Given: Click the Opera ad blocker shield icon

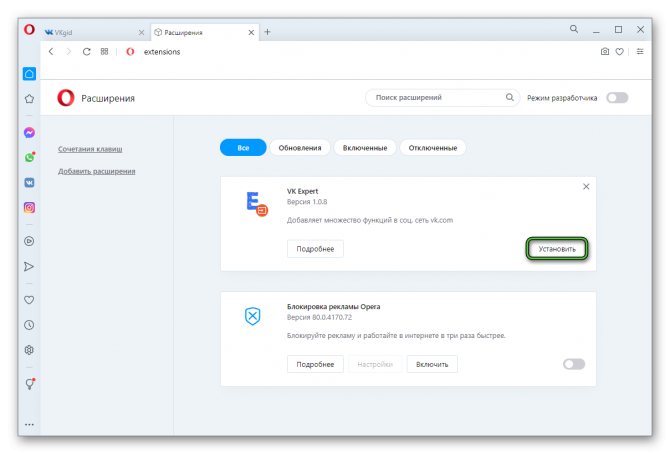Looking at the screenshot, I should (253, 316).
